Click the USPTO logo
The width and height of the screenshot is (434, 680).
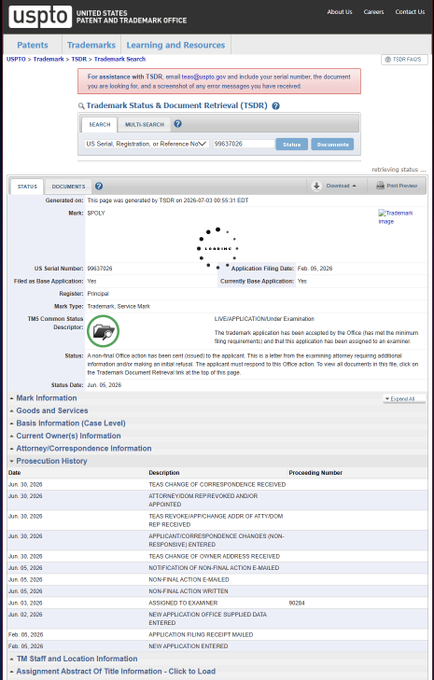click(40, 16)
